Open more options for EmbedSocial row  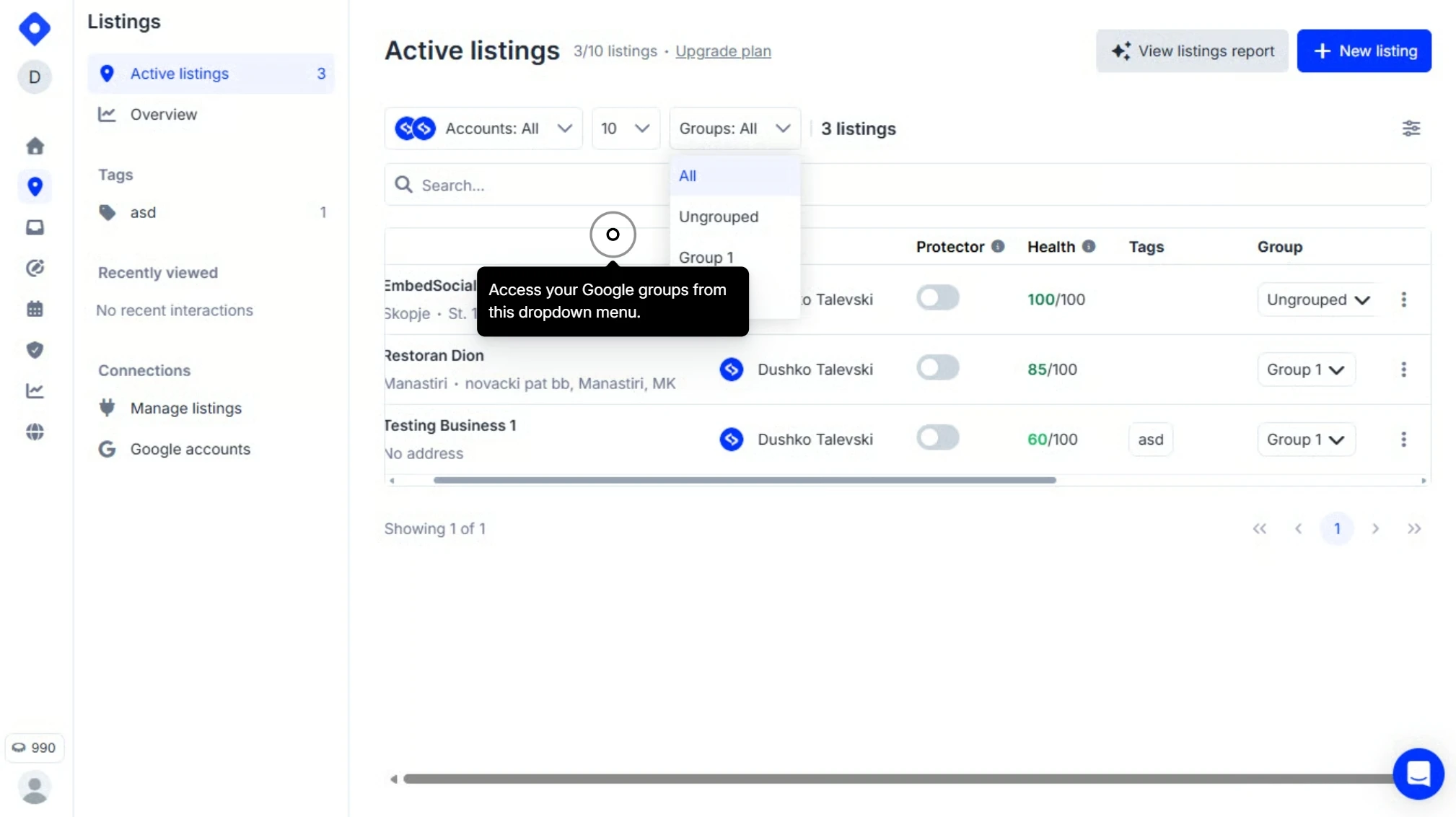[x=1403, y=300]
